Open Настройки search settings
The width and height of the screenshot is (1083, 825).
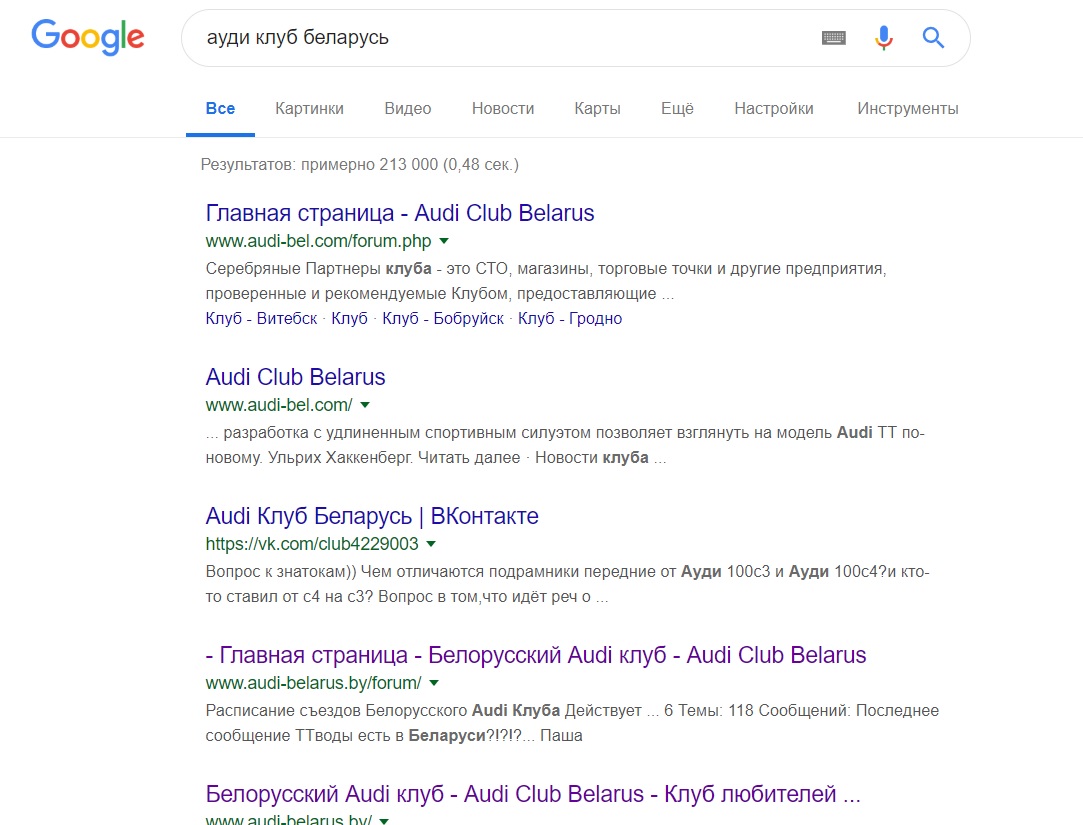pyautogui.click(x=774, y=108)
